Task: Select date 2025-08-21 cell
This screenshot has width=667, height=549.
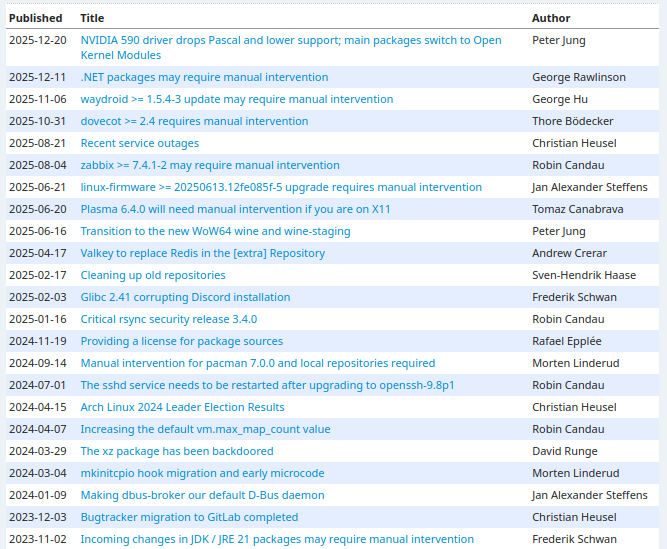Action: pos(37,143)
